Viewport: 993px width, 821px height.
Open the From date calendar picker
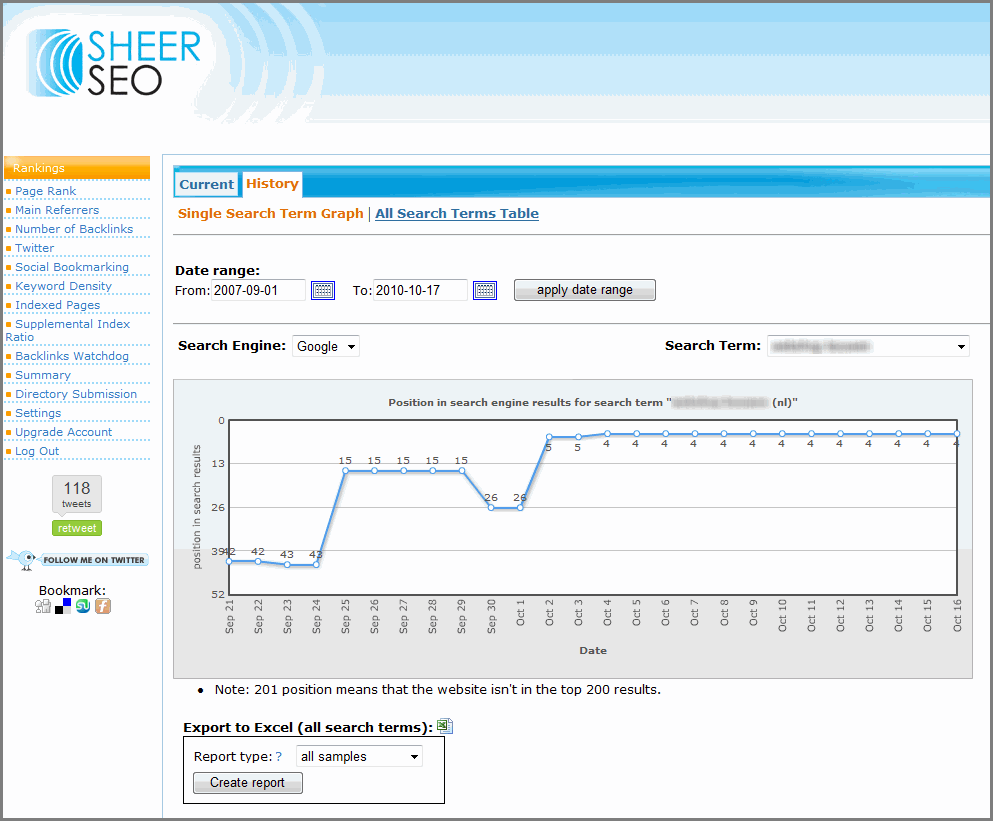point(323,290)
